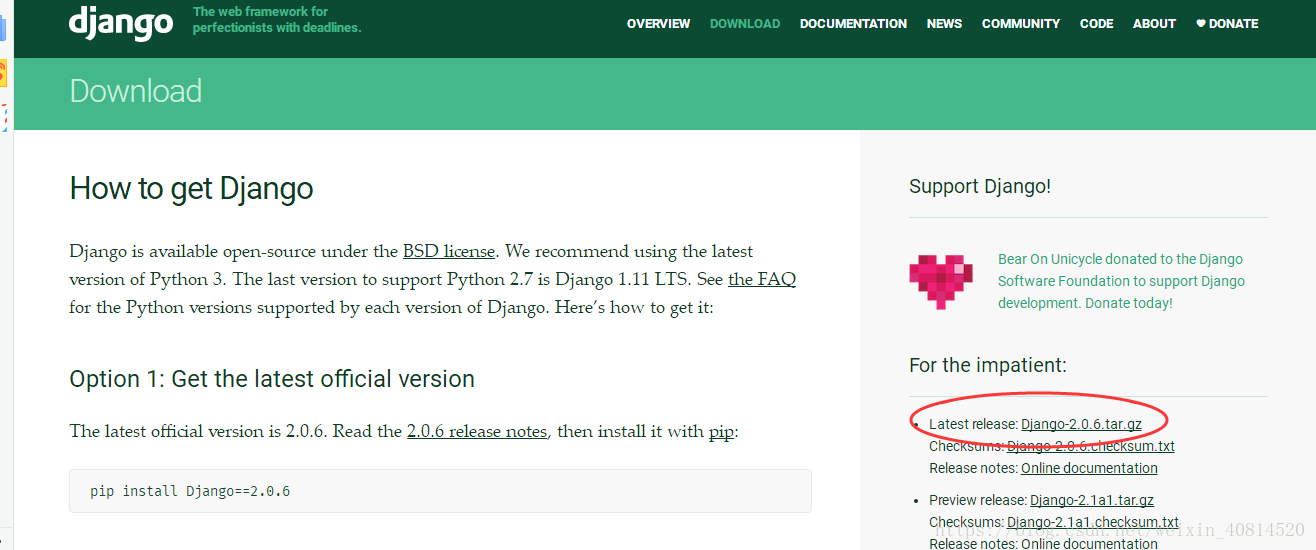Read the 2.0.6 release notes link
Screen dimensions: 1316x550
(x=477, y=432)
